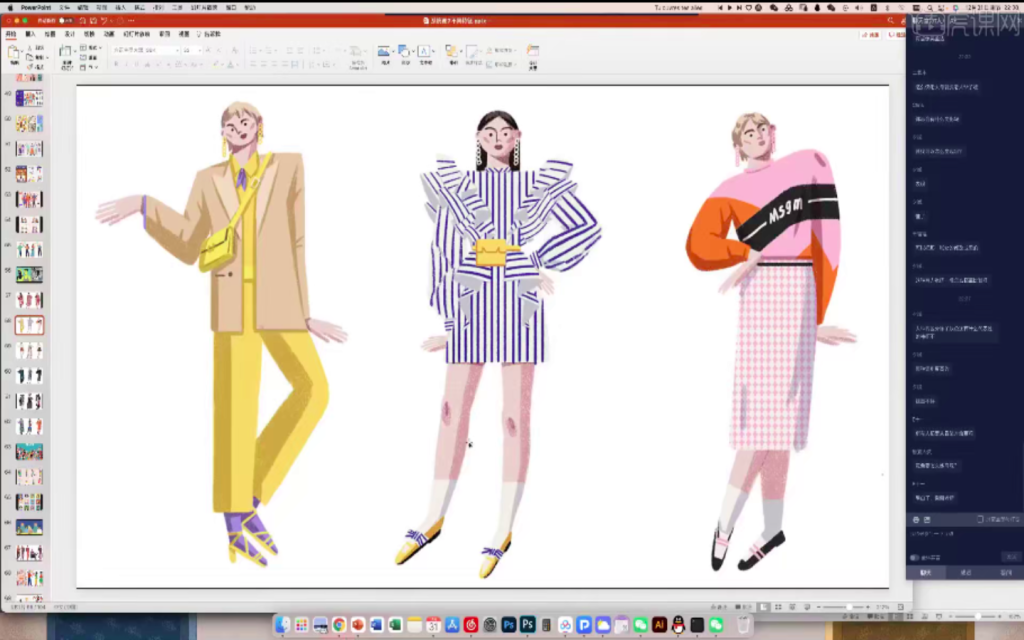
Task: Open the Insert tab in ribbon
Action: [30, 33]
